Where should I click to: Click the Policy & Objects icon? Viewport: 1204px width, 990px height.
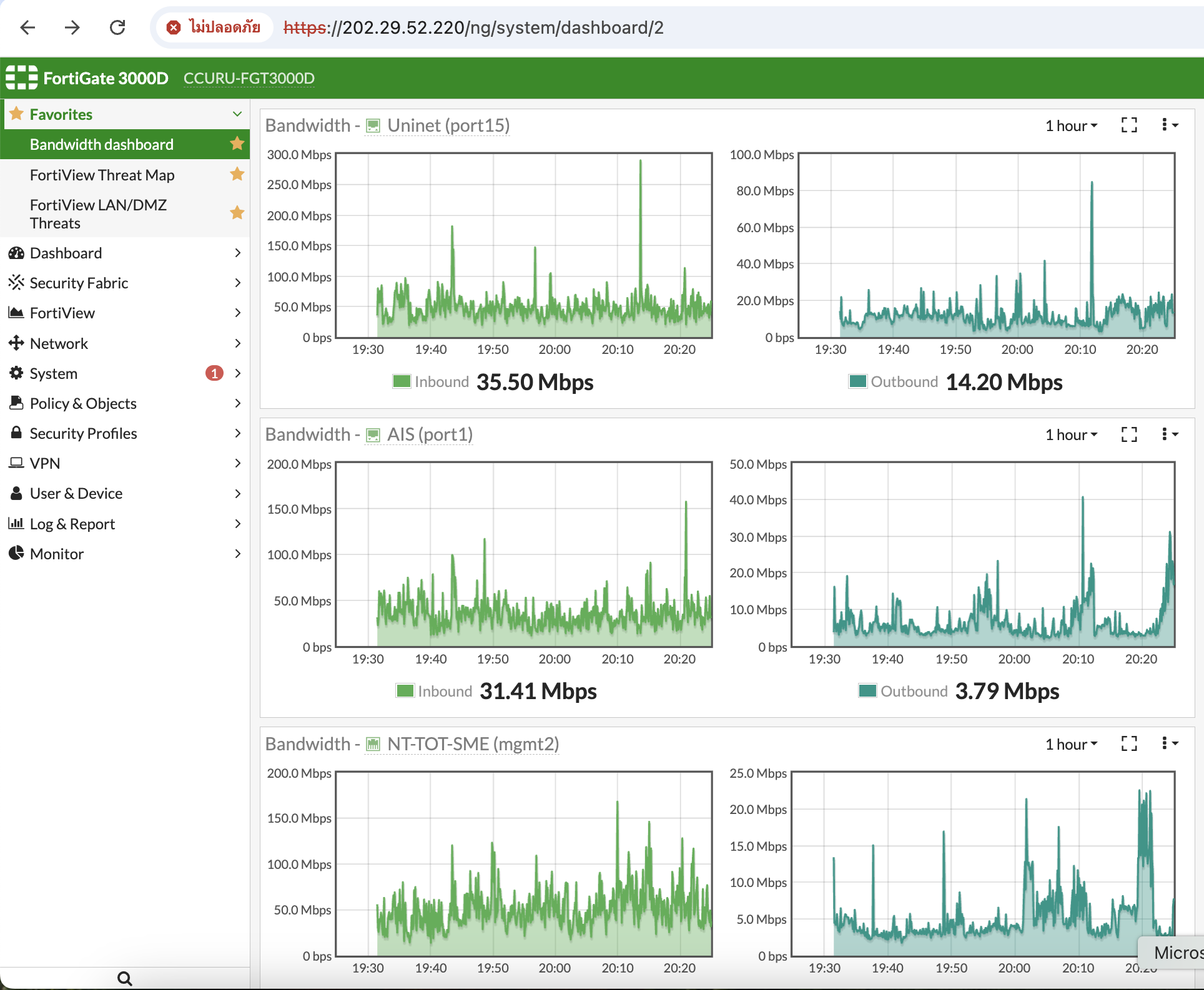(x=16, y=403)
